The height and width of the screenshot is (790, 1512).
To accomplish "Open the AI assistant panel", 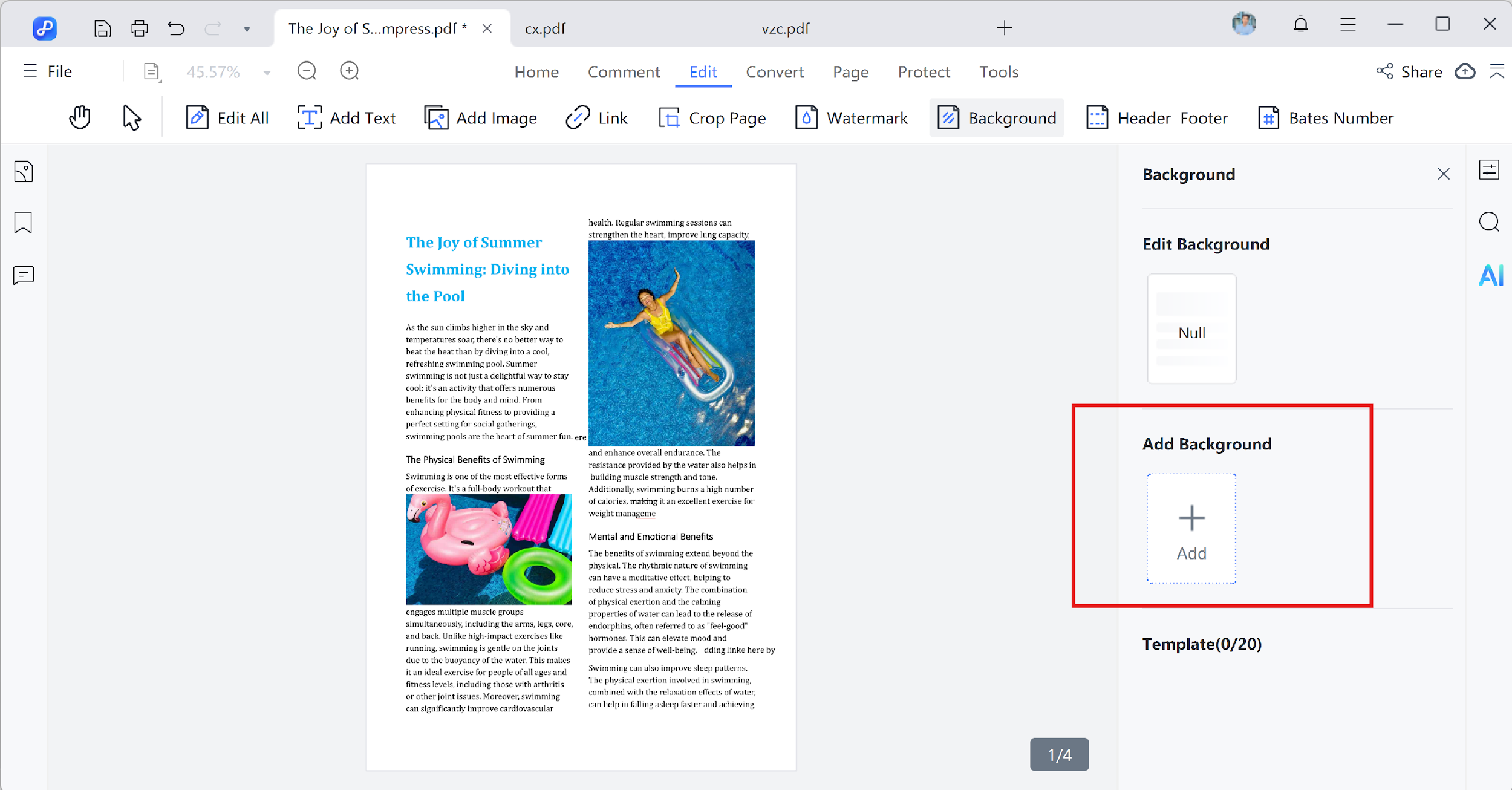I will (1490, 276).
